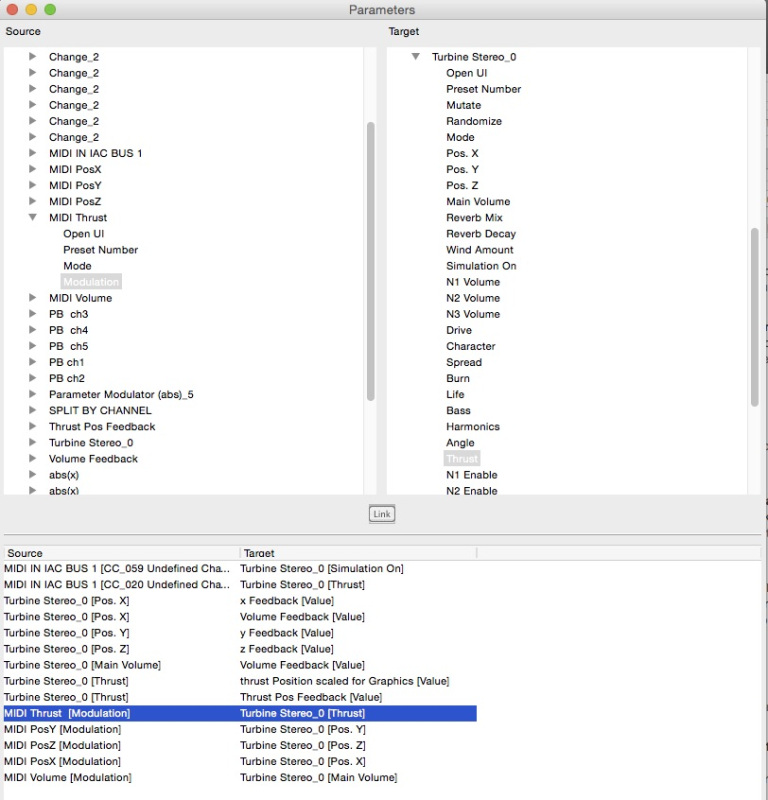Collapse the MIDI Thrust tree node
The height and width of the screenshot is (800, 768).
pos(33,217)
